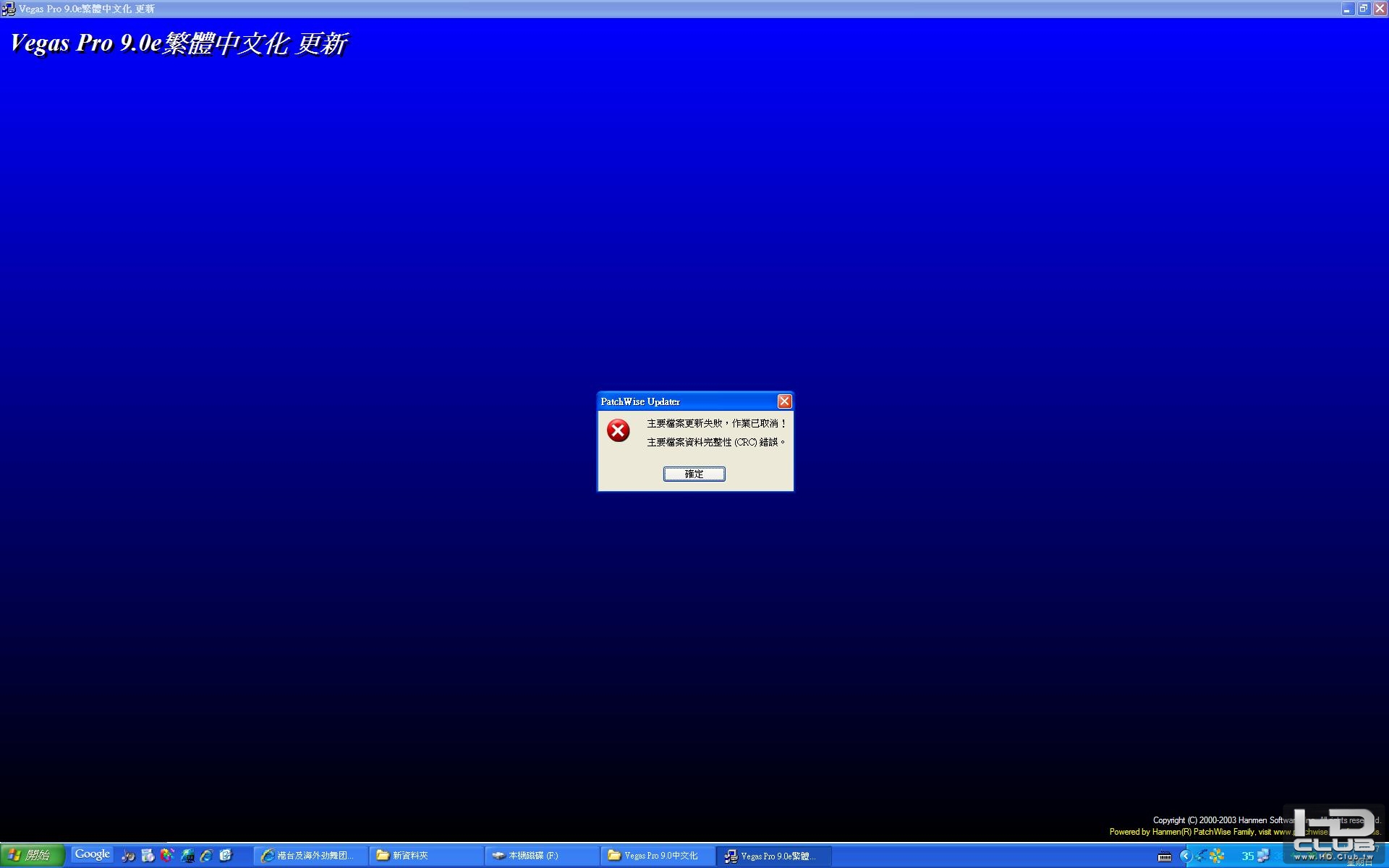
Task: Click the network connection tray icon with plug
Action: tap(1201, 856)
